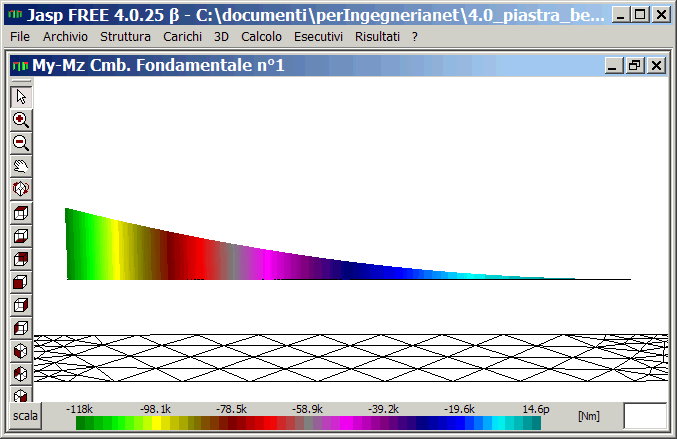Select first isometric cube view
The image size is (677, 439).
[x=21, y=351]
